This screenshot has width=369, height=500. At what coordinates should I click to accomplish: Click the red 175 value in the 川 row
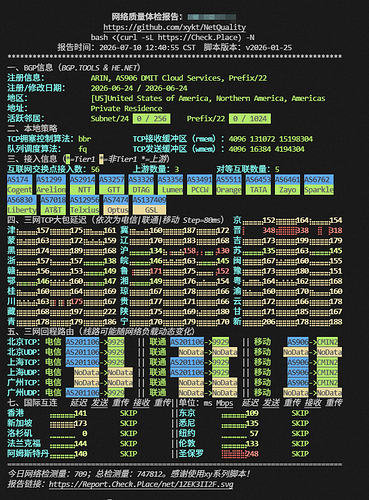[76, 301]
